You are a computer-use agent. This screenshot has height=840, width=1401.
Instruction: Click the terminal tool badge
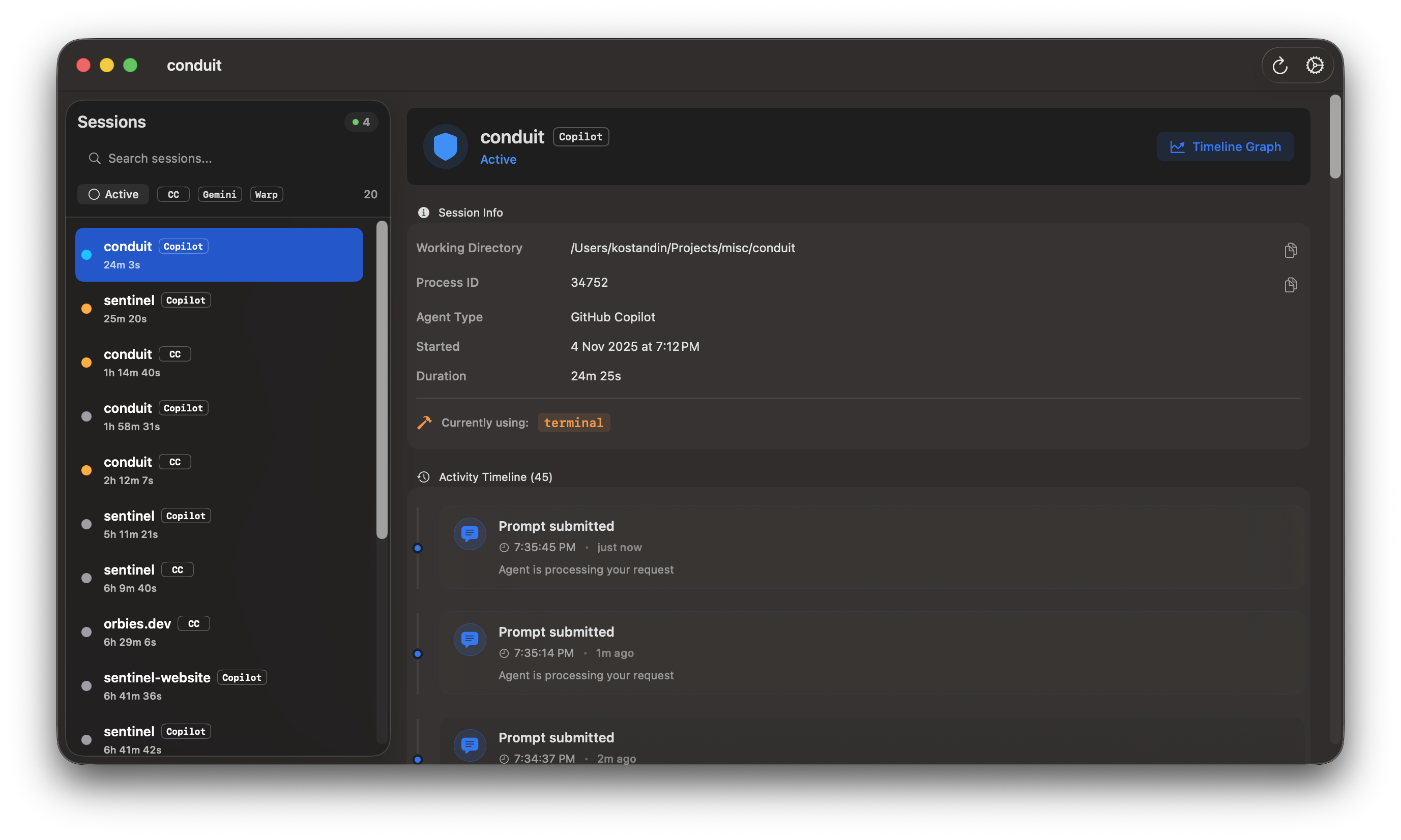(573, 422)
